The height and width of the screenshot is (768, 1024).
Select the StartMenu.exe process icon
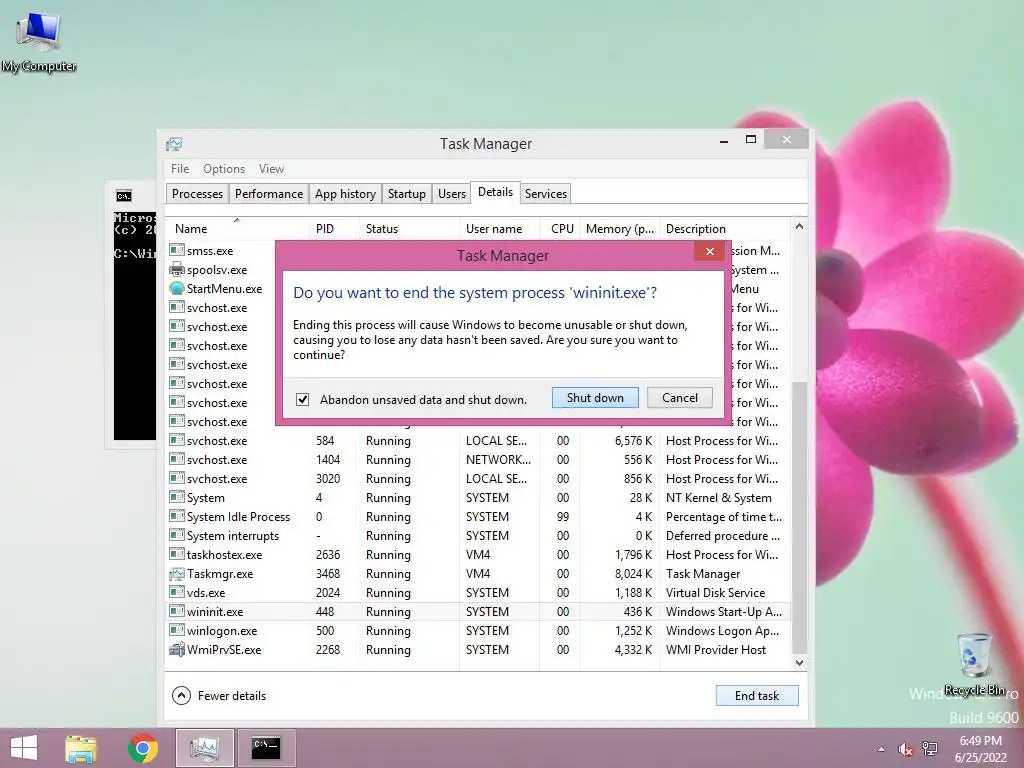coord(176,288)
